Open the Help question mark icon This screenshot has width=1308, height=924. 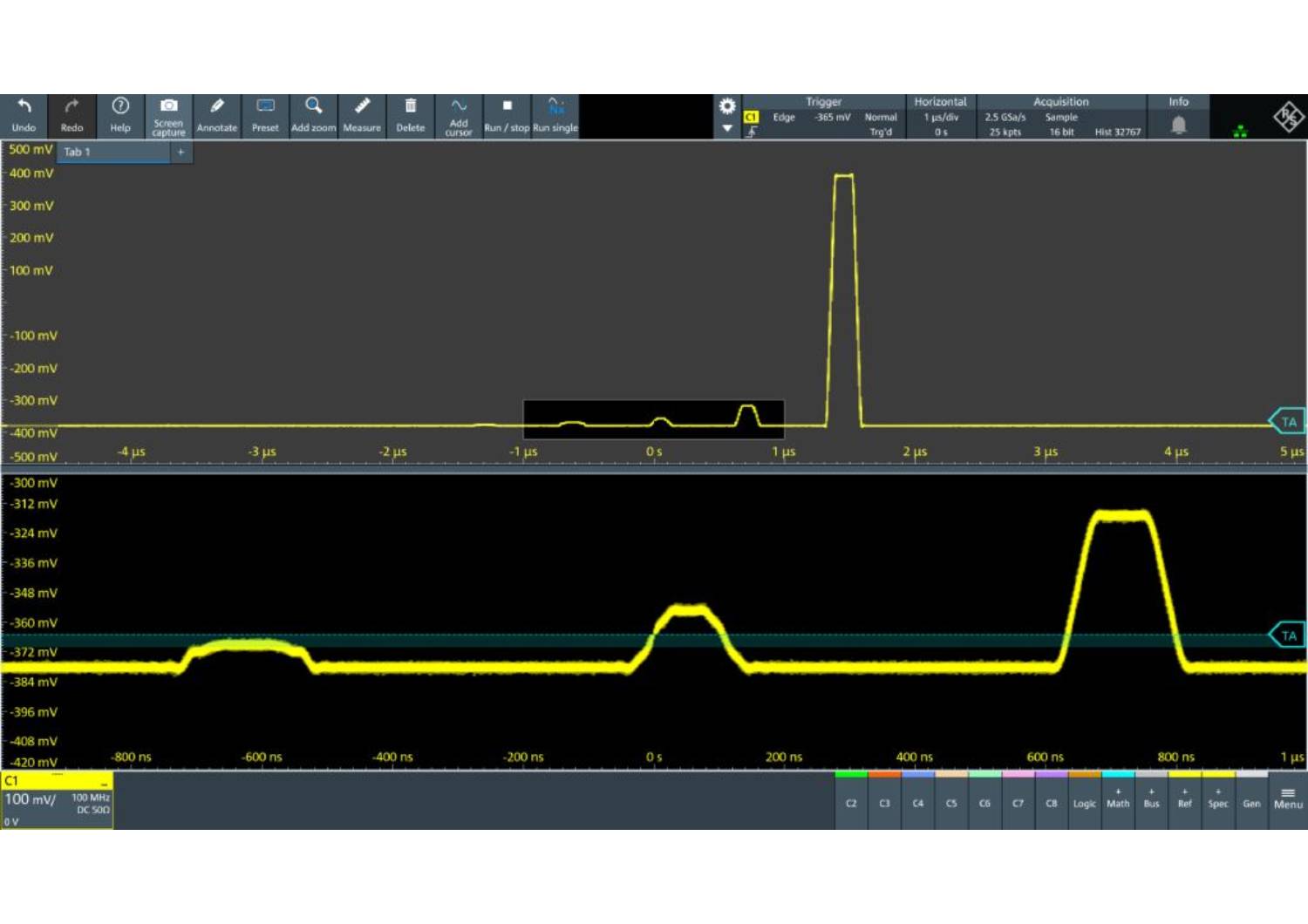click(120, 107)
